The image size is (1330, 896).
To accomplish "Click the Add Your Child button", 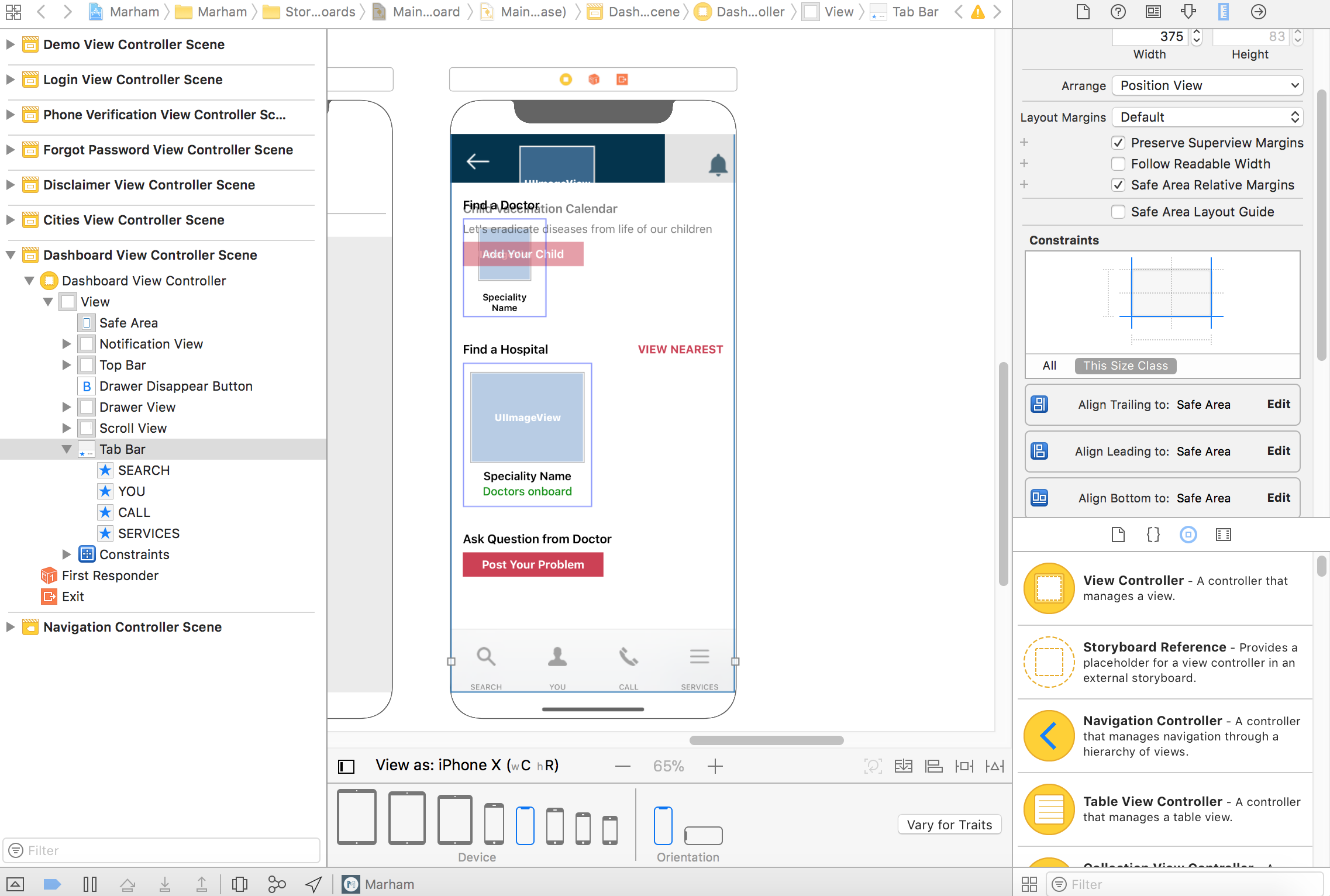I will click(523, 253).
